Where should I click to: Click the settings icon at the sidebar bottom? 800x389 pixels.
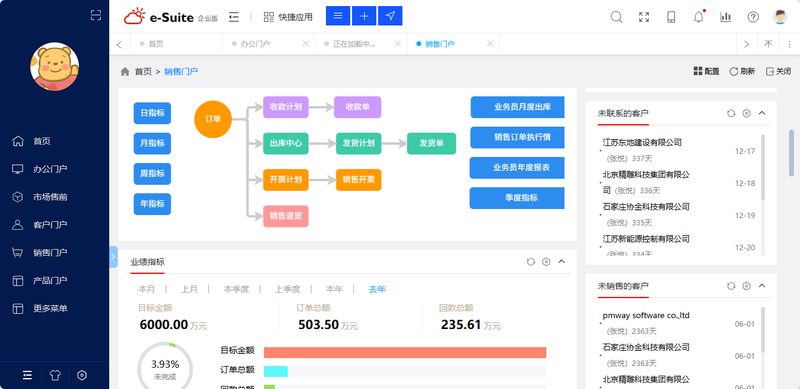[82, 375]
